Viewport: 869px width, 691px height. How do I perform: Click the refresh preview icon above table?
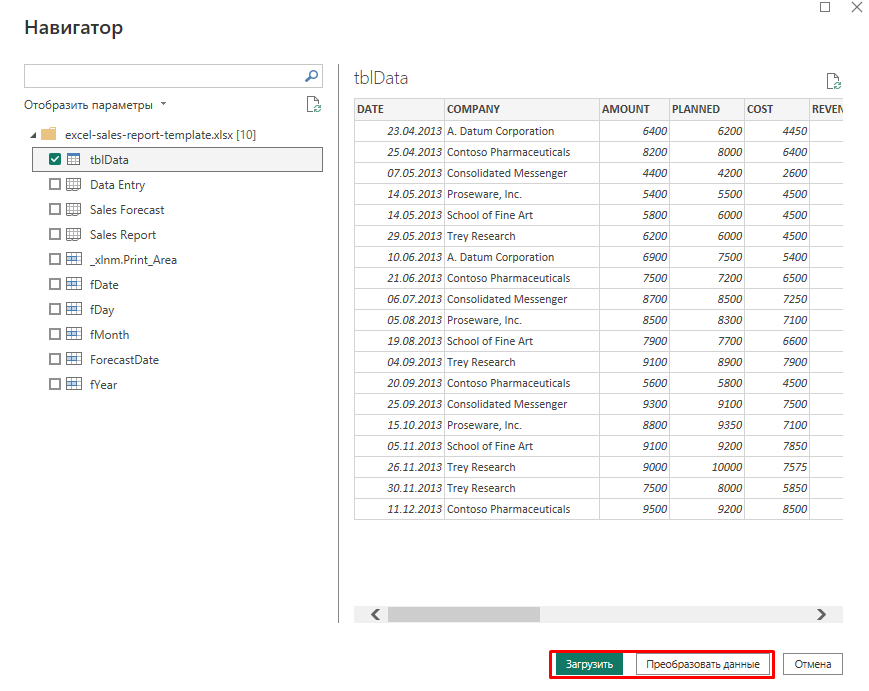(833, 81)
